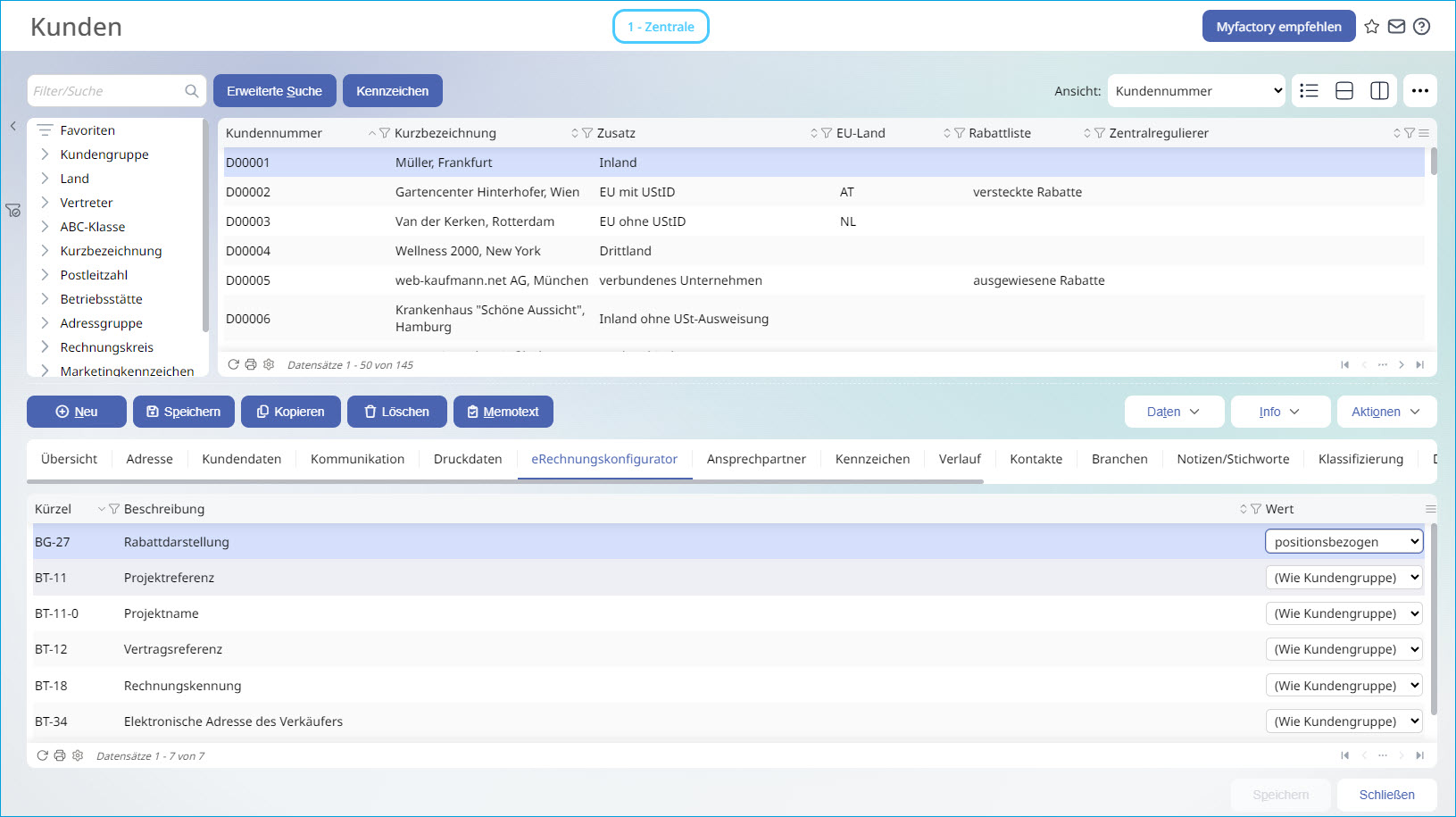Click the Neu button
The width and height of the screenshot is (1456, 817).
coord(76,412)
